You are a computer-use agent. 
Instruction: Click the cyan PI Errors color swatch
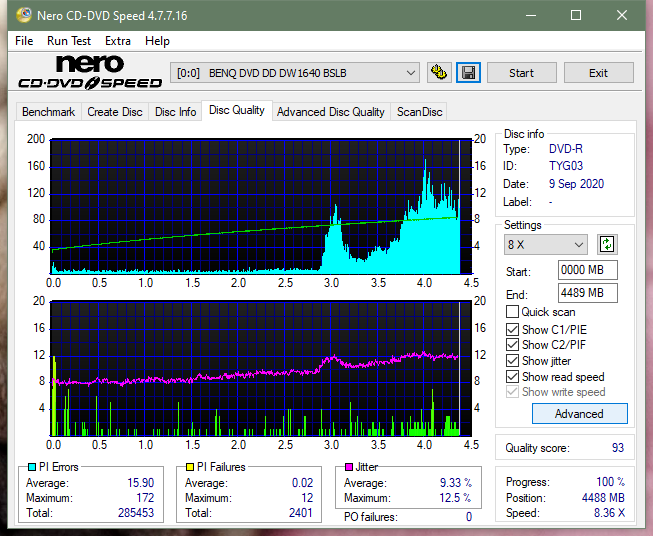click(x=32, y=467)
